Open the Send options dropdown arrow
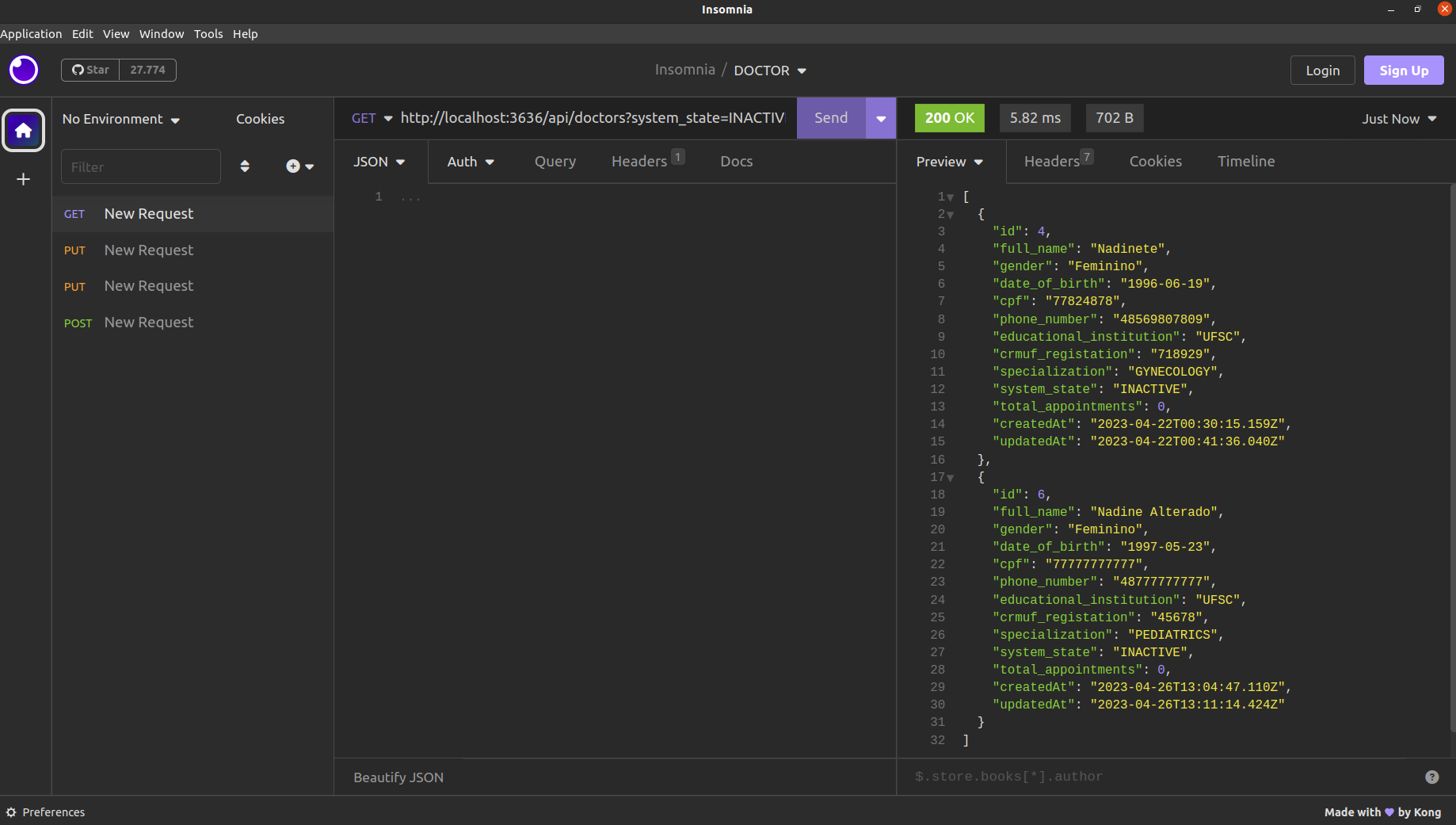This screenshot has width=1456, height=825. tap(881, 118)
